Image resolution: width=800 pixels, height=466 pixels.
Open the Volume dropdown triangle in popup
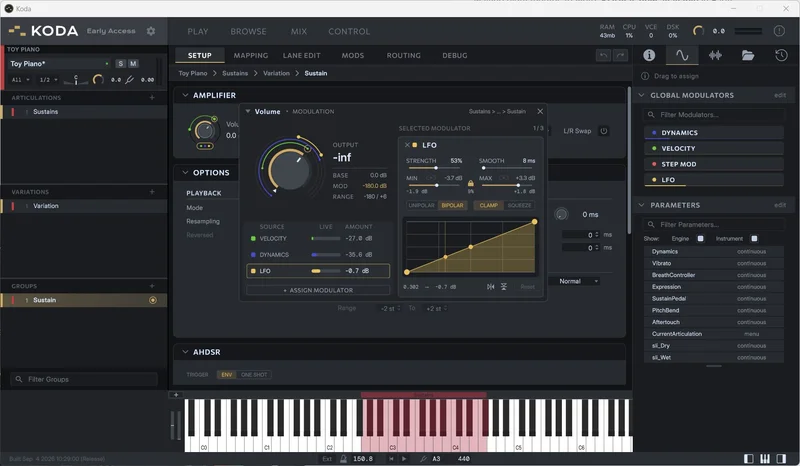click(x=248, y=111)
